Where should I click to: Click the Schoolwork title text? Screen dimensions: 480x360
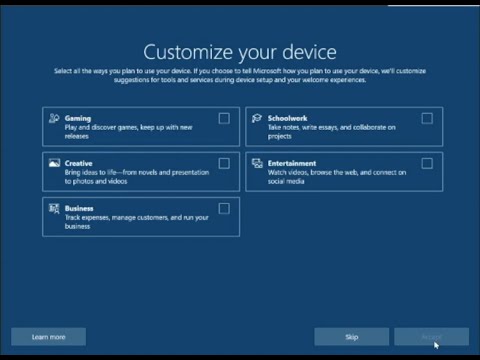287,118
